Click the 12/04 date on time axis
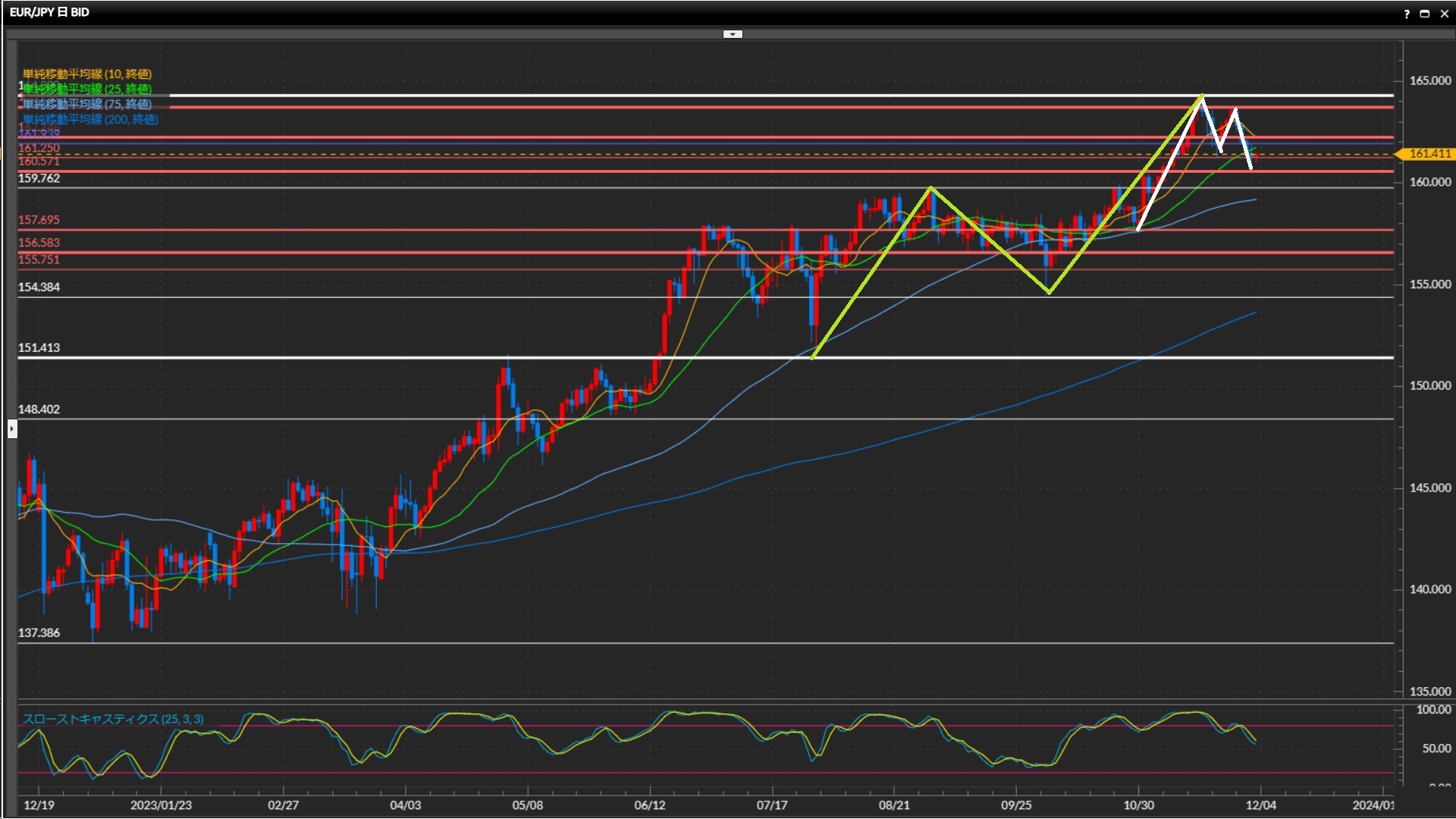This screenshot has width=1456, height=819. pyautogui.click(x=1260, y=805)
